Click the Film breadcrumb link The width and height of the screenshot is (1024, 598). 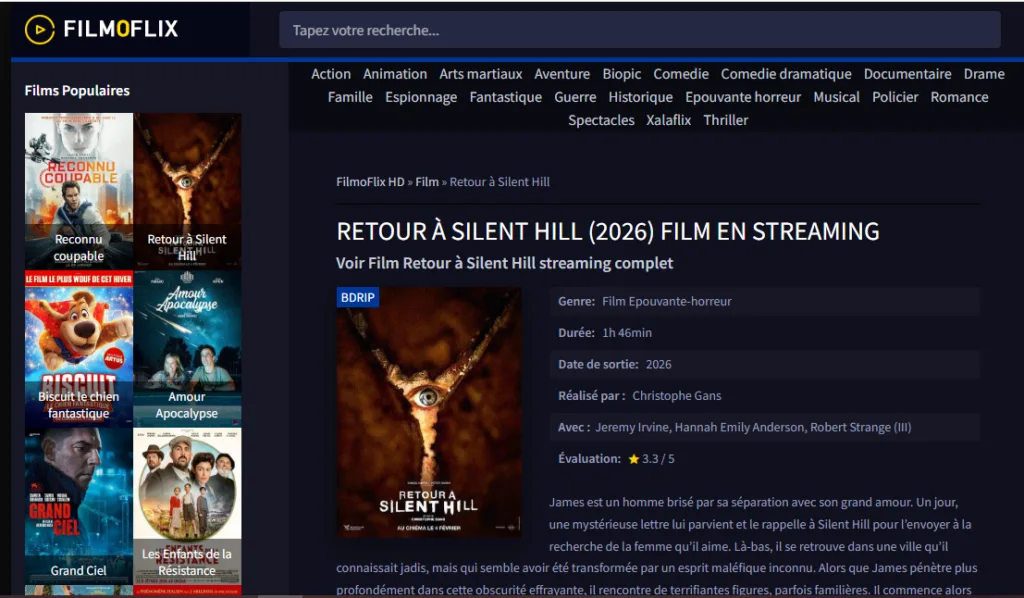pos(427,182)
